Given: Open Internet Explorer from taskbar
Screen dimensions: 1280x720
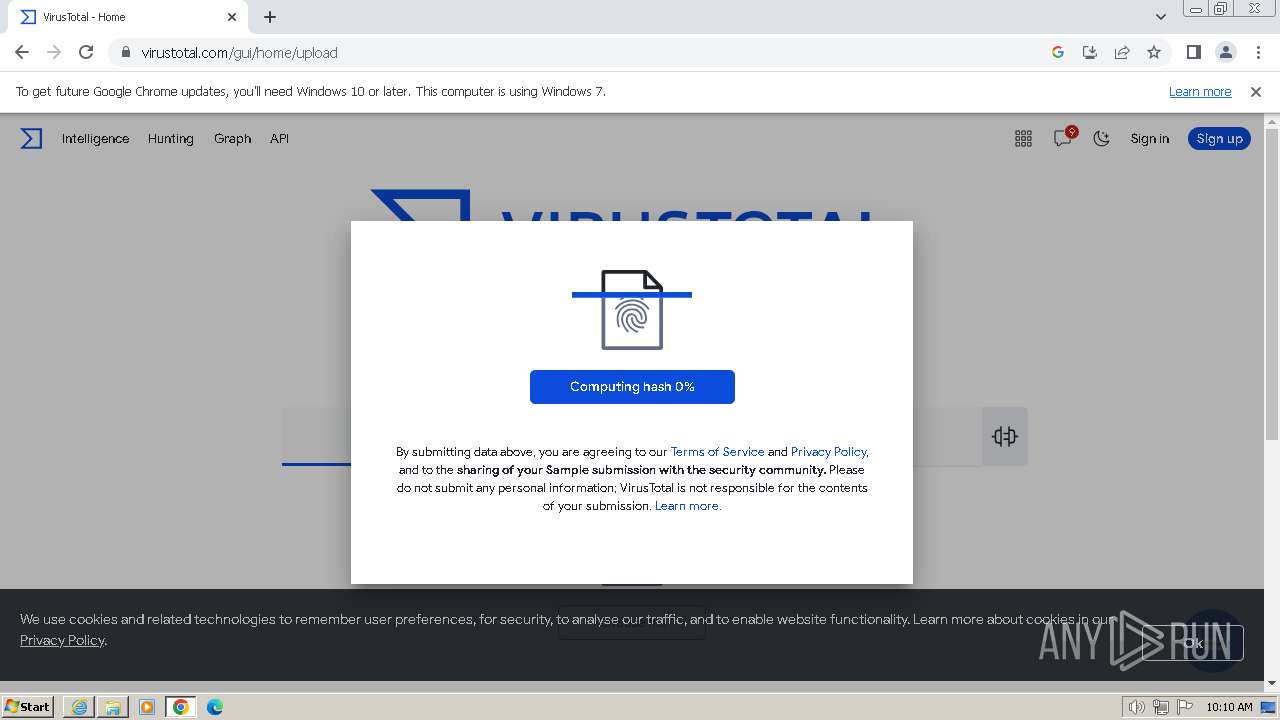Looking at the screenshot, I should coord(79,707).
